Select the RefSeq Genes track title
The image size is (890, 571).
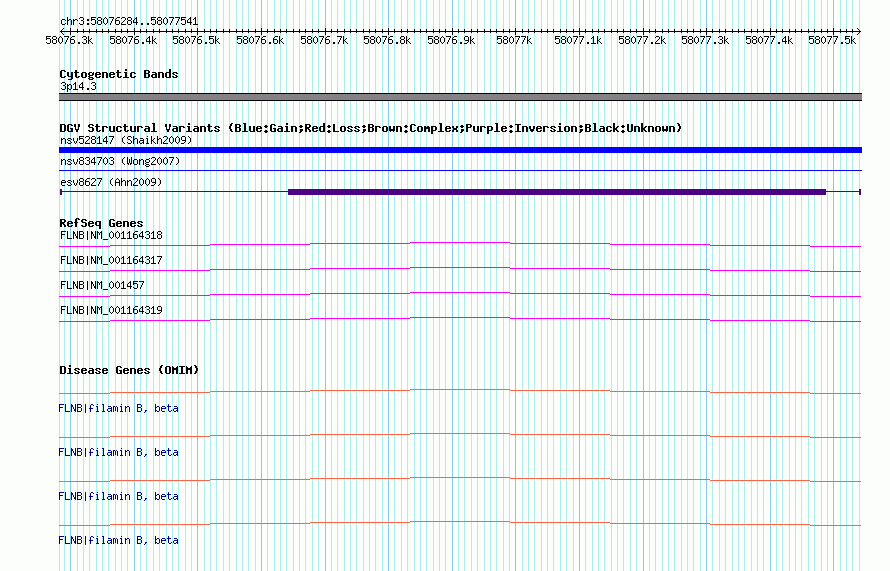pyautogui.click(x=101, y=223)
